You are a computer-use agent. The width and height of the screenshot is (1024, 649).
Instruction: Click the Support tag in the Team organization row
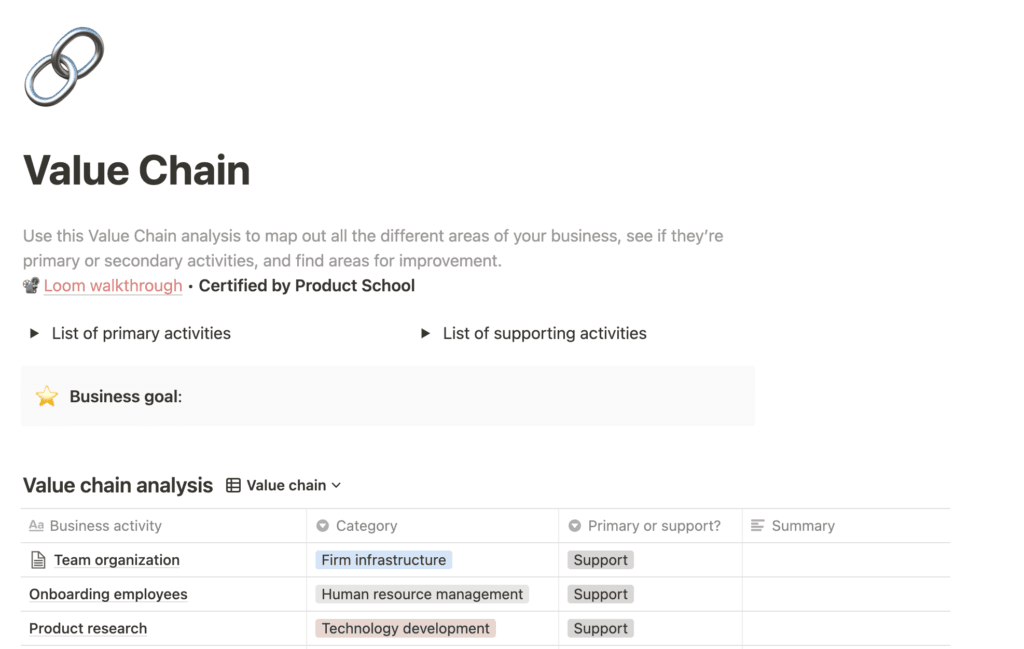600,560
